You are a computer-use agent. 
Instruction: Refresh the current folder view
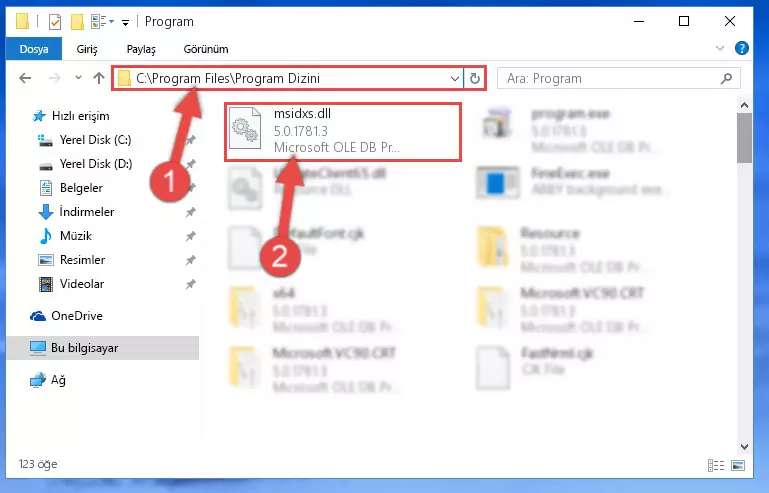(x=474, y=78)
